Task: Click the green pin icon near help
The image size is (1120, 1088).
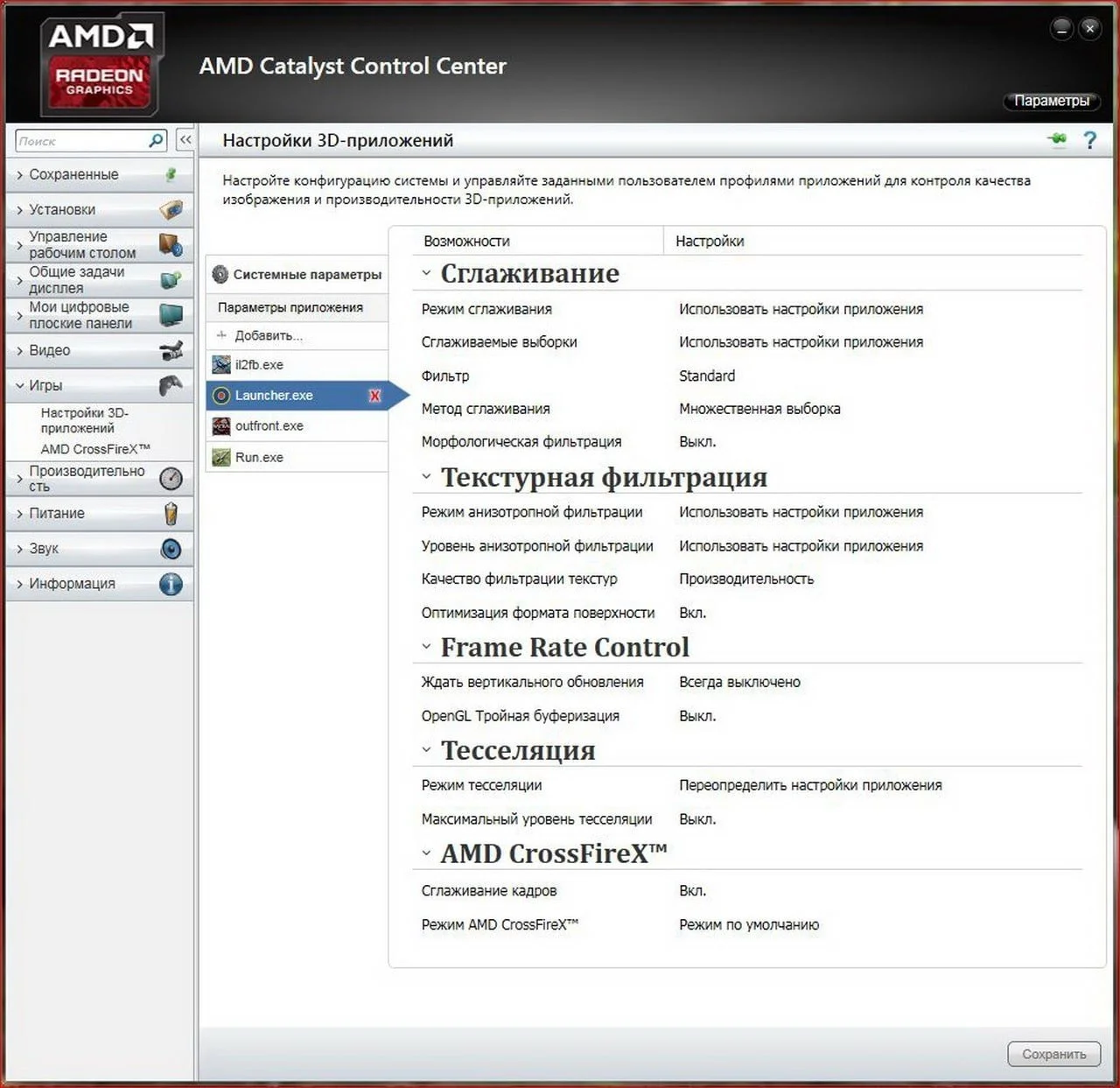Action: [1057, 139]
